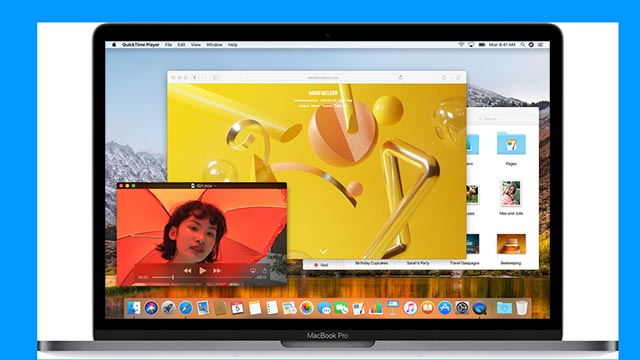Select the Travel Galapagos label
Viewport: 640px width, 360px height.
pyautogui.click(x=464, y=263)
